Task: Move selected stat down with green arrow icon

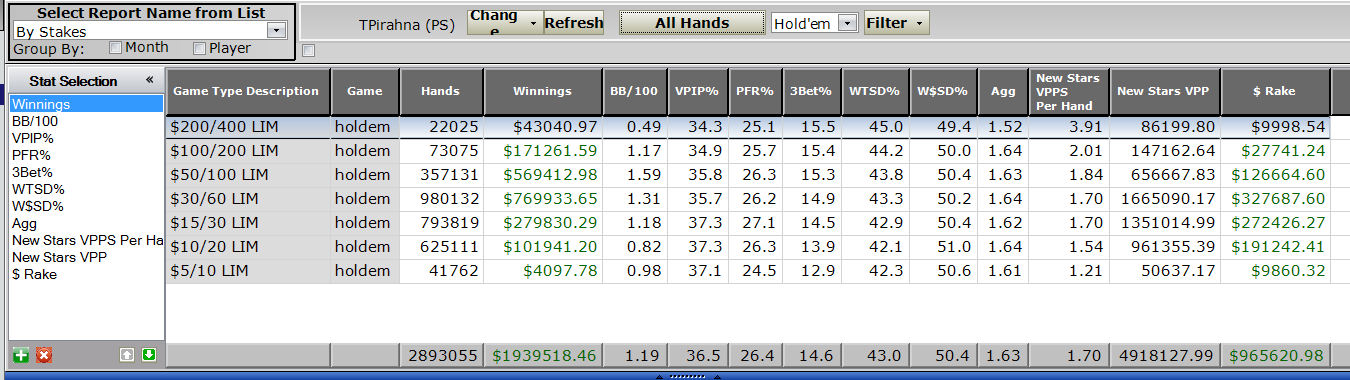Action: point(148,355)
